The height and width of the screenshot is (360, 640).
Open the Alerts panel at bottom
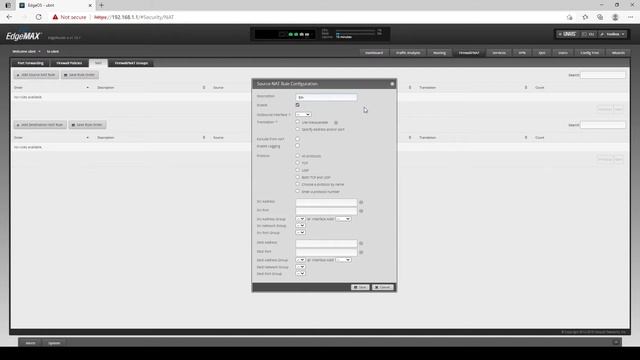click(31, 343)
